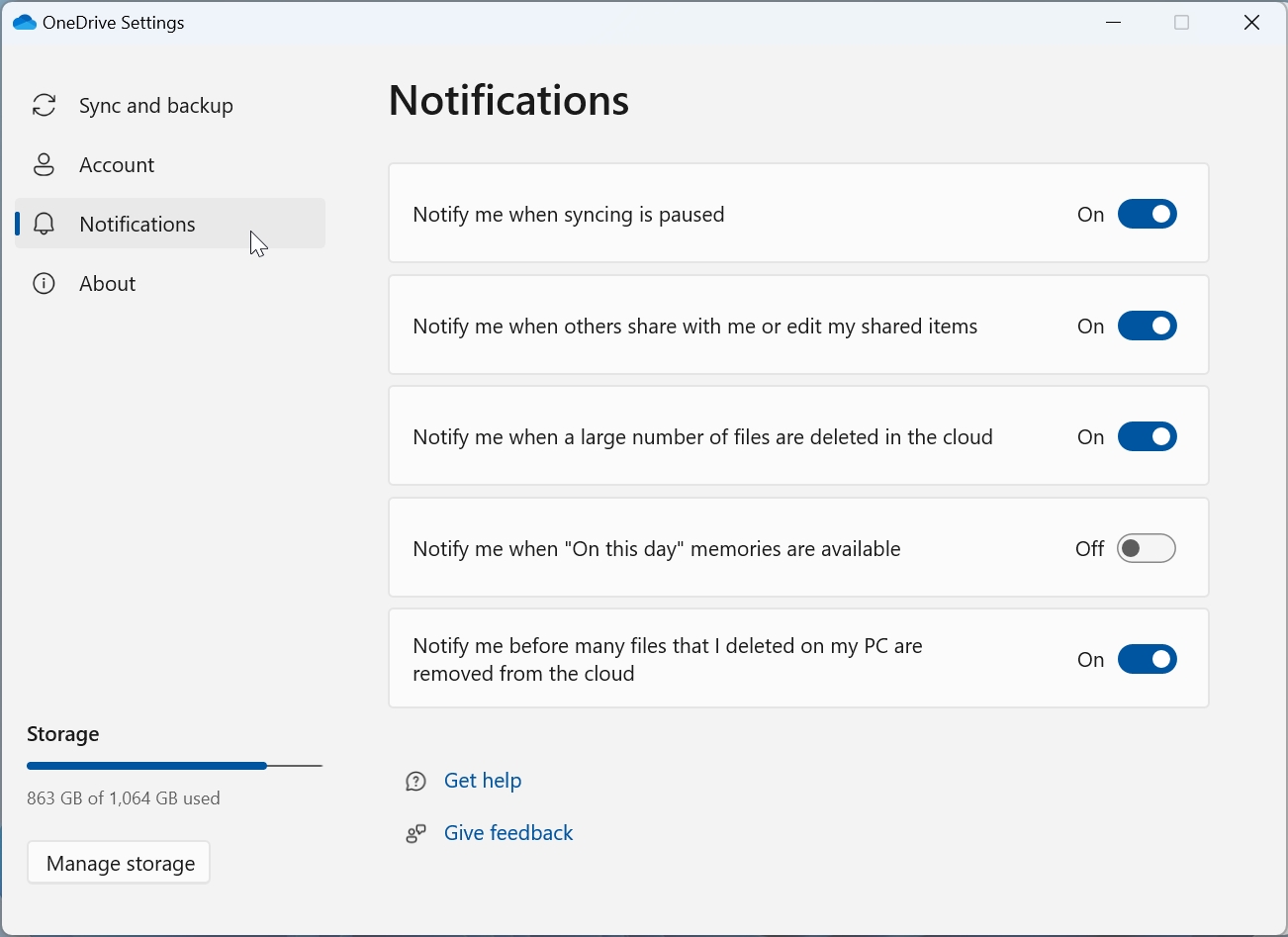The width and height of the screenshot is (1288, 937).
Task: Click the blue storage usage bar
Action: pos(146,766)
